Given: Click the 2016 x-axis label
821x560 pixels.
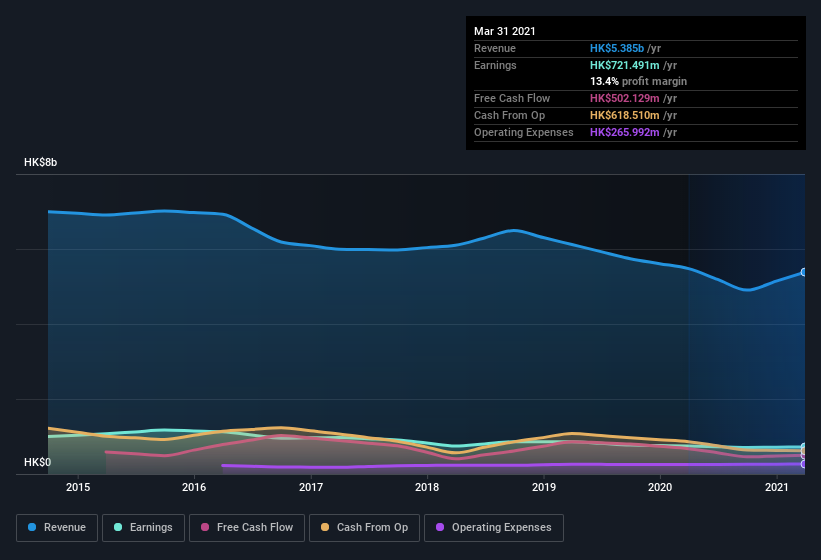Looking at the screenshot, I should pyautogui.click(x=194, y=487).
